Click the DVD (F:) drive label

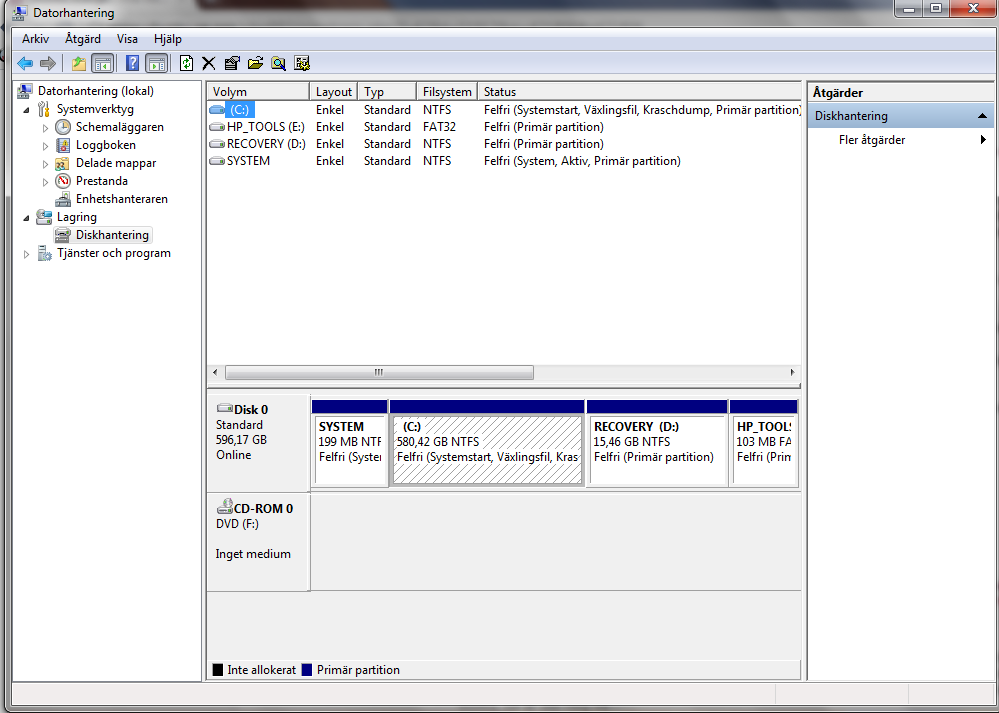(x=237, y=524)
